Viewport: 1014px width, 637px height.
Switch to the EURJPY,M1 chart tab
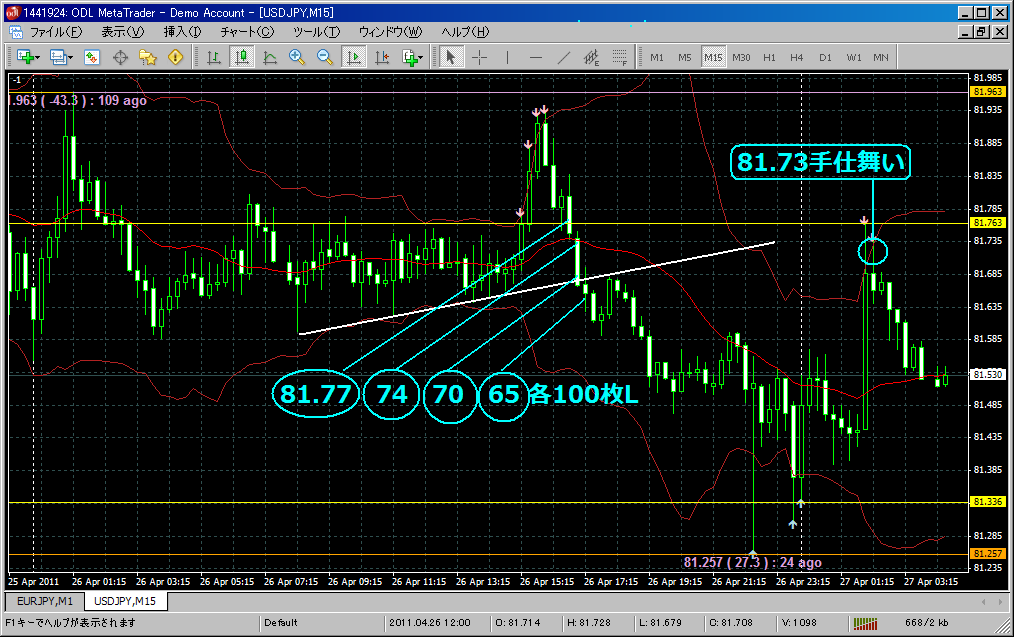coord(43,601)
